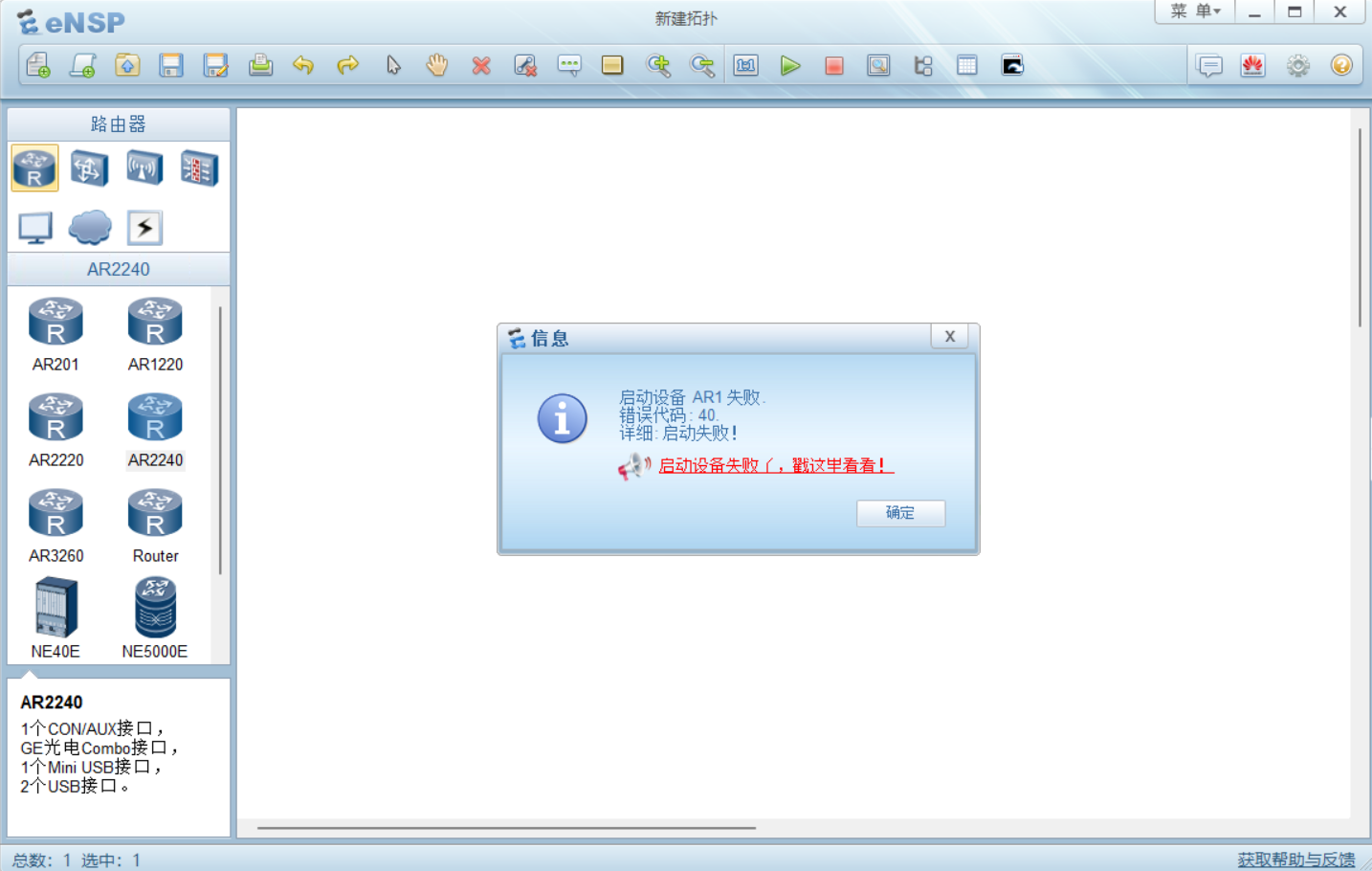Open the Huawei website icon
Screen dimensions: 1372x871
1253,65
